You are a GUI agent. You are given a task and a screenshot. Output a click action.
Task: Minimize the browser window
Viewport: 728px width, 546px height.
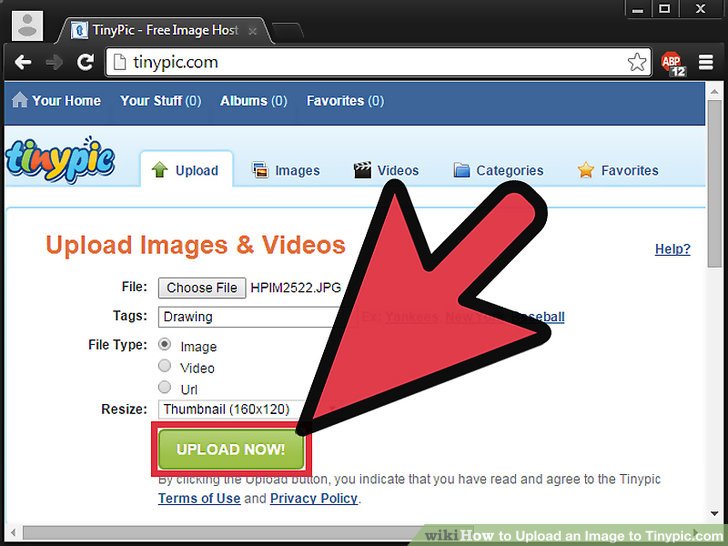[638, 9]
